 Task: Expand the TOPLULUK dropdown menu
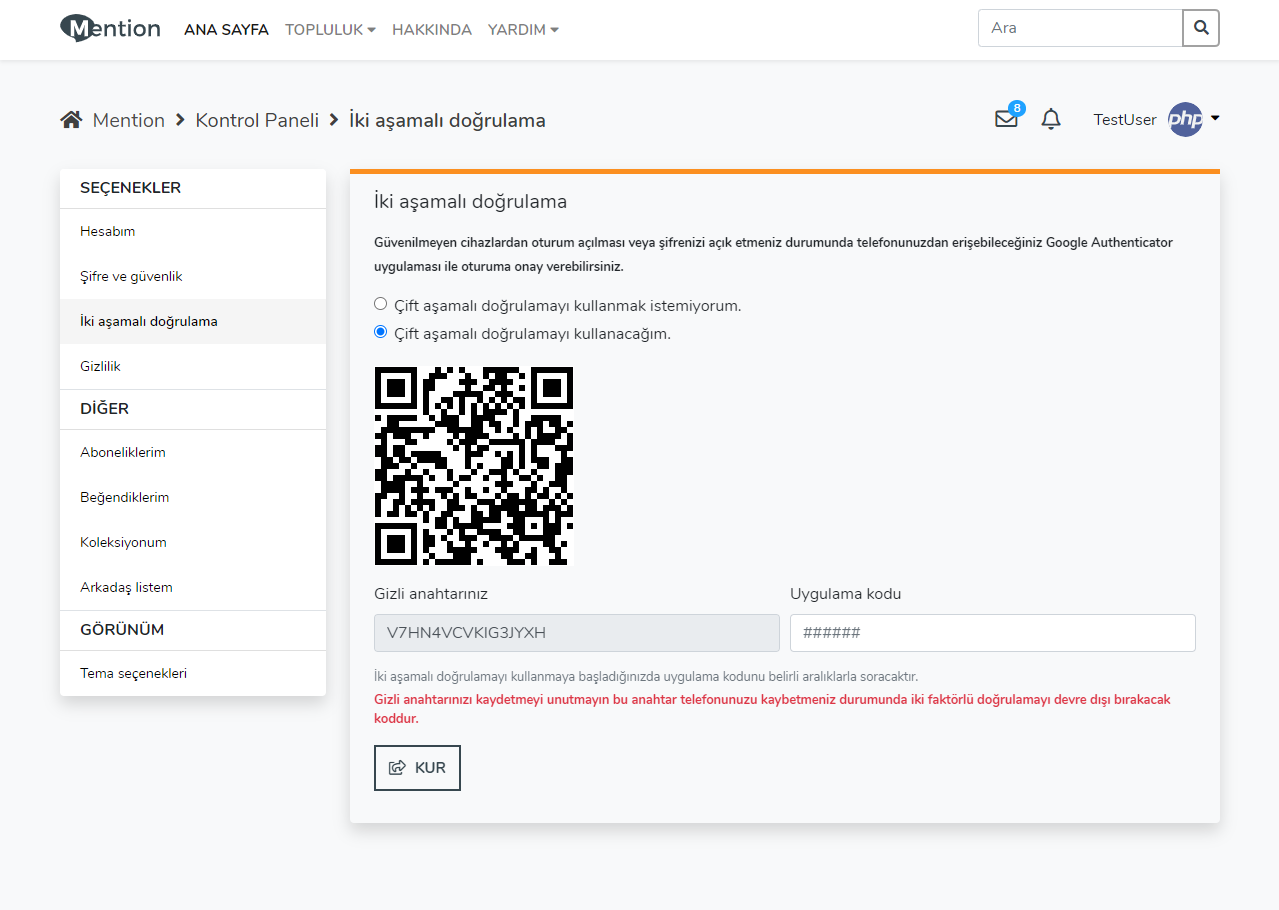[330, 30]
